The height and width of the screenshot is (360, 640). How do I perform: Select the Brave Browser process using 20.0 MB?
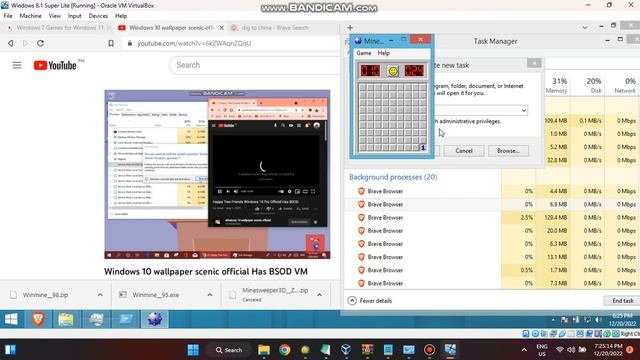pos(492,231)
